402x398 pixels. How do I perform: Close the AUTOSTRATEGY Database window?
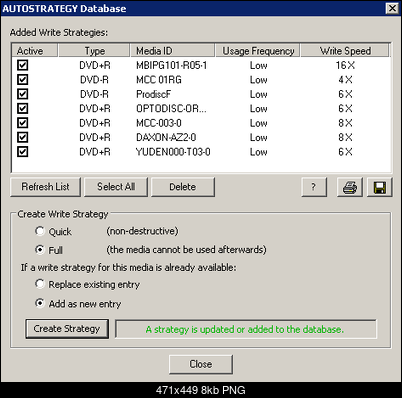pos(392,8)
